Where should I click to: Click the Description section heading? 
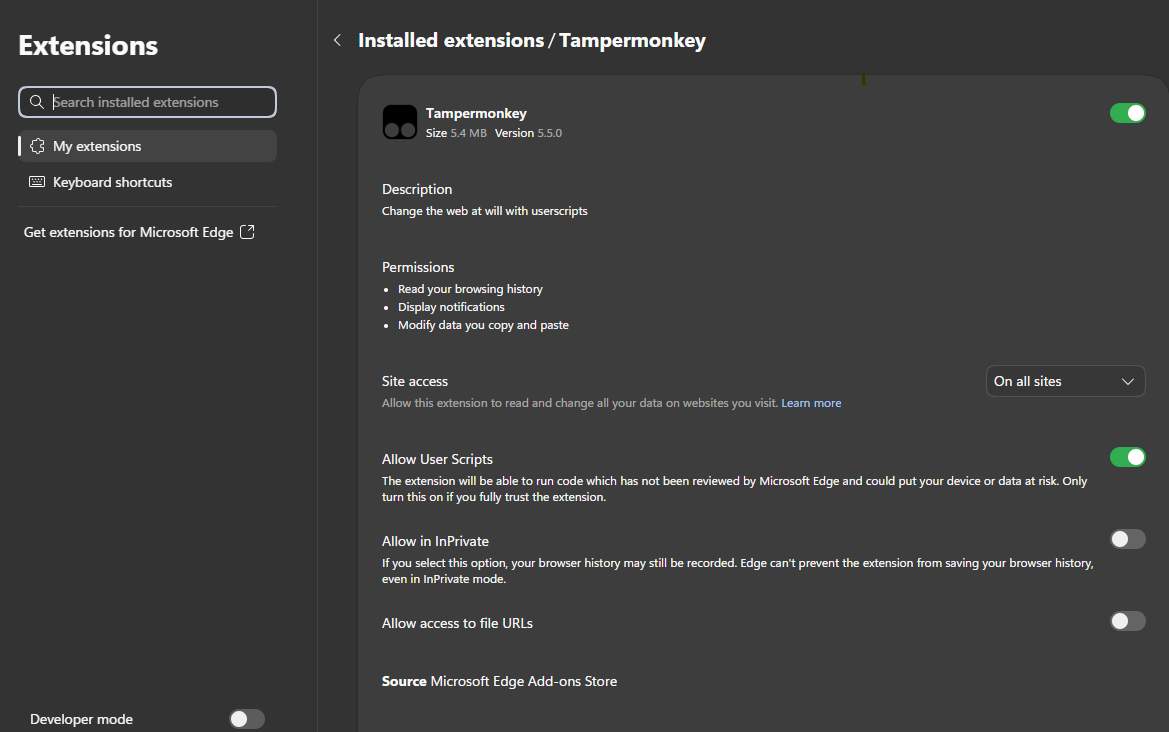417,189
